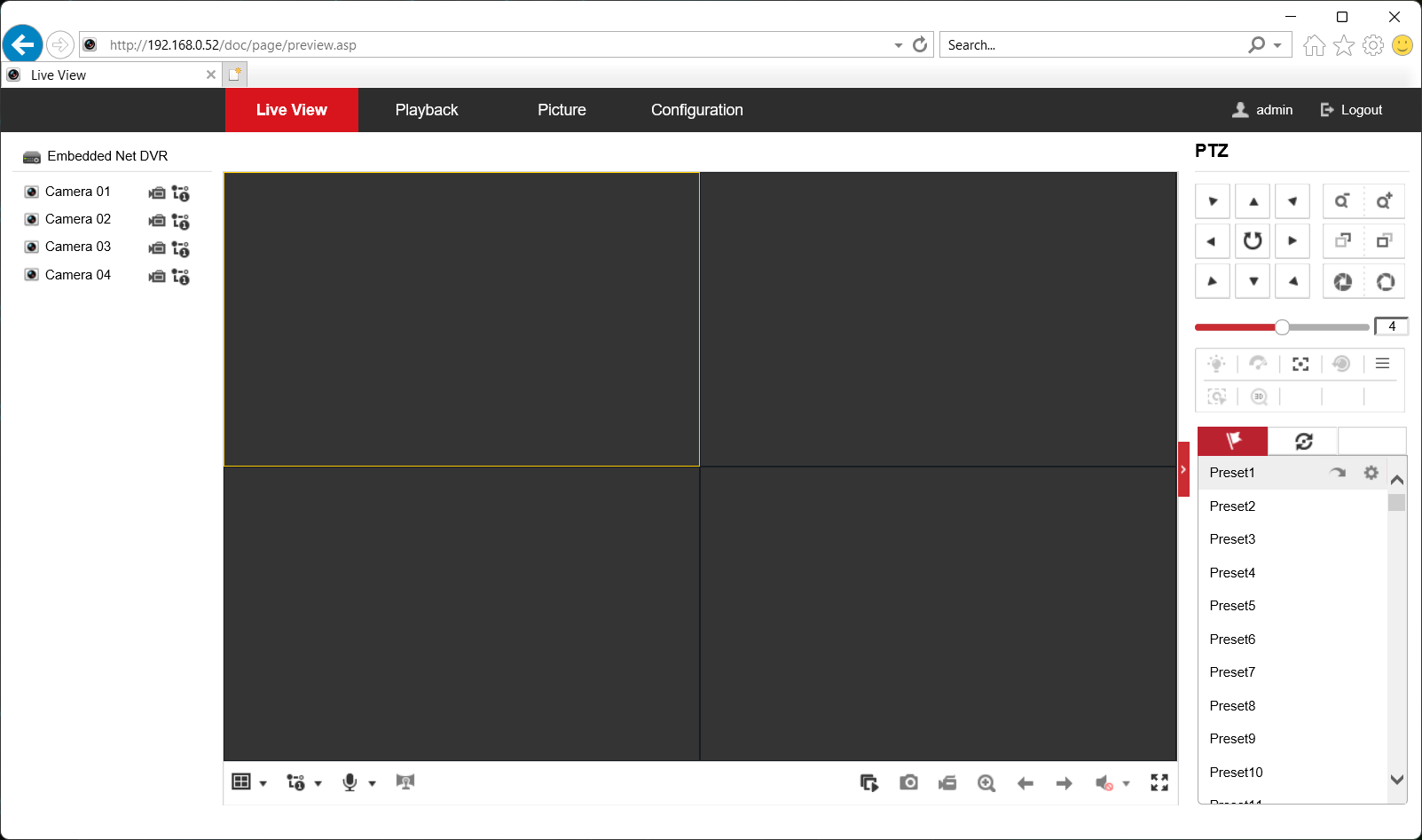Enter full screen view
This screenshot has height=840, width=1422.
click(1159, 782)
